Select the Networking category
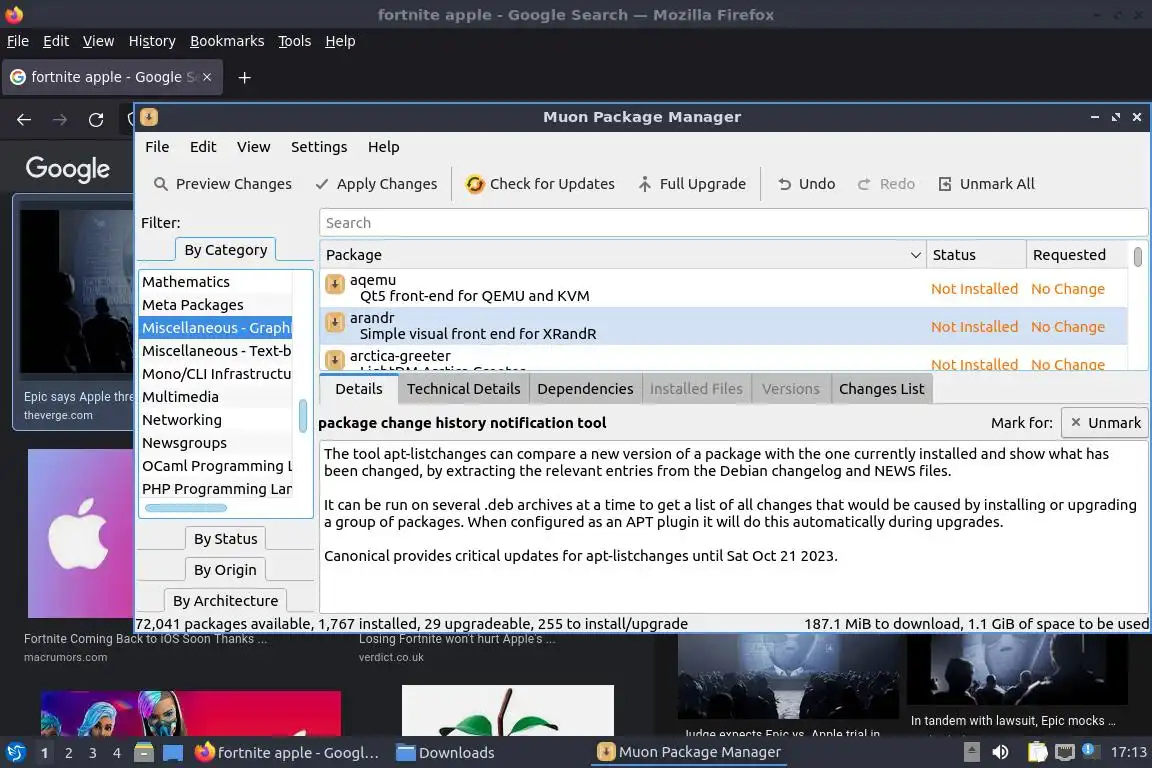Image resolution: width=1152 pixels, height=768 pixels. [215, 420]
